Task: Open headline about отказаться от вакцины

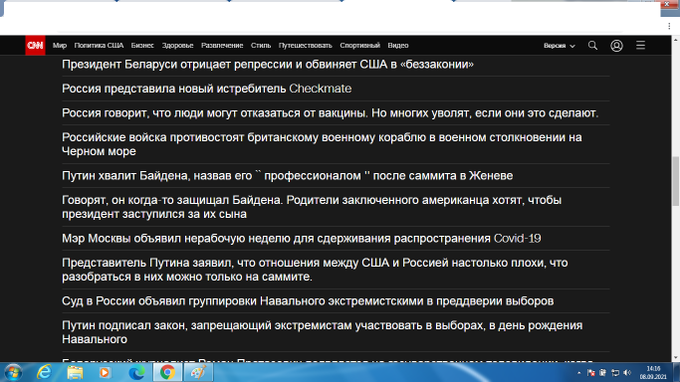Action: 330,113
